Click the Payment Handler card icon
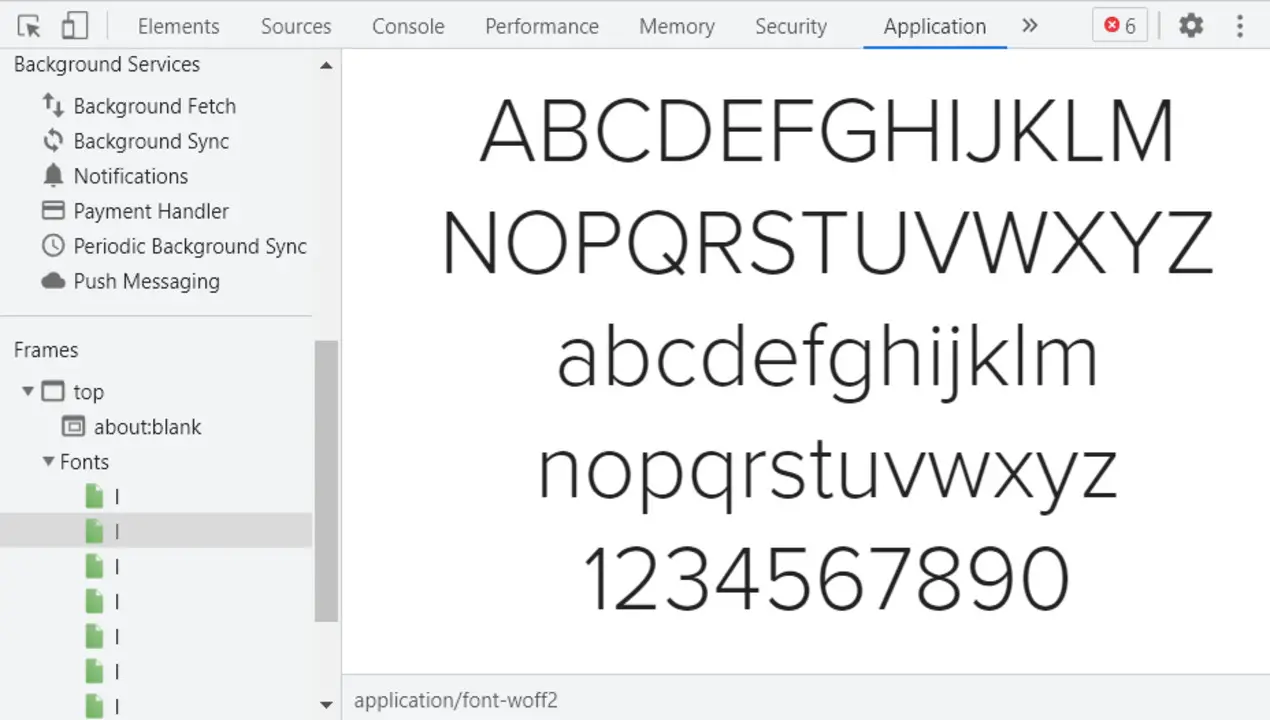 [53, 210]
